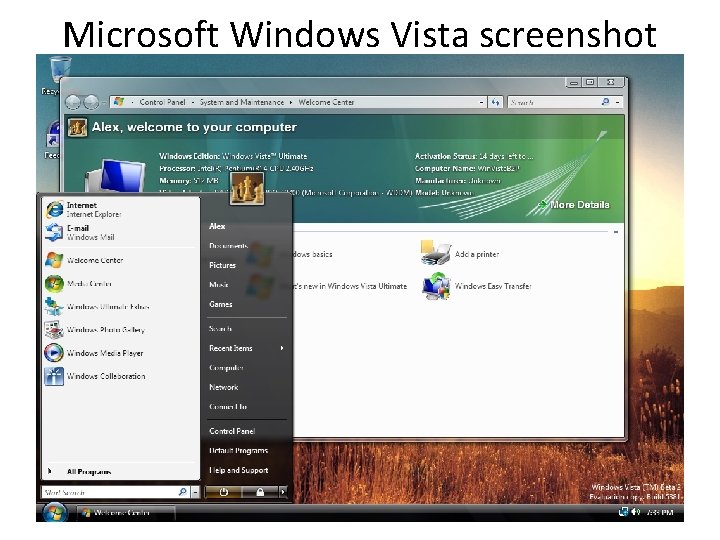
Task: Expand the Recent Items submenu arrow
Action: click(282, 348)
